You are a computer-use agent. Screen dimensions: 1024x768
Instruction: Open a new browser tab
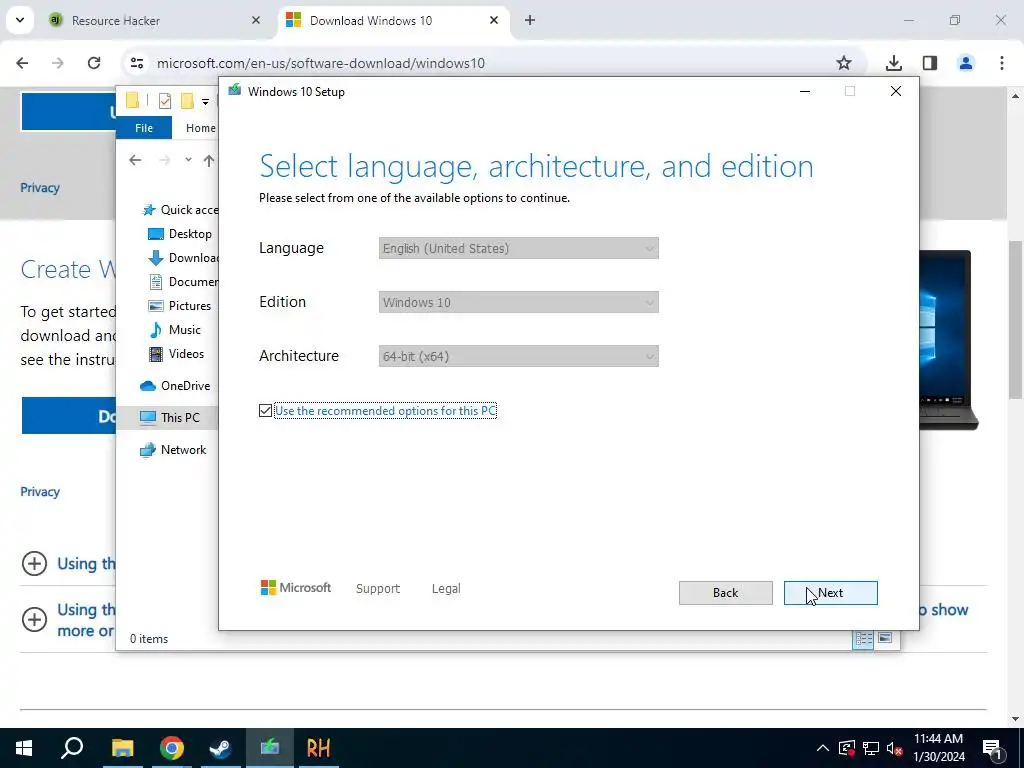point(530,21)
